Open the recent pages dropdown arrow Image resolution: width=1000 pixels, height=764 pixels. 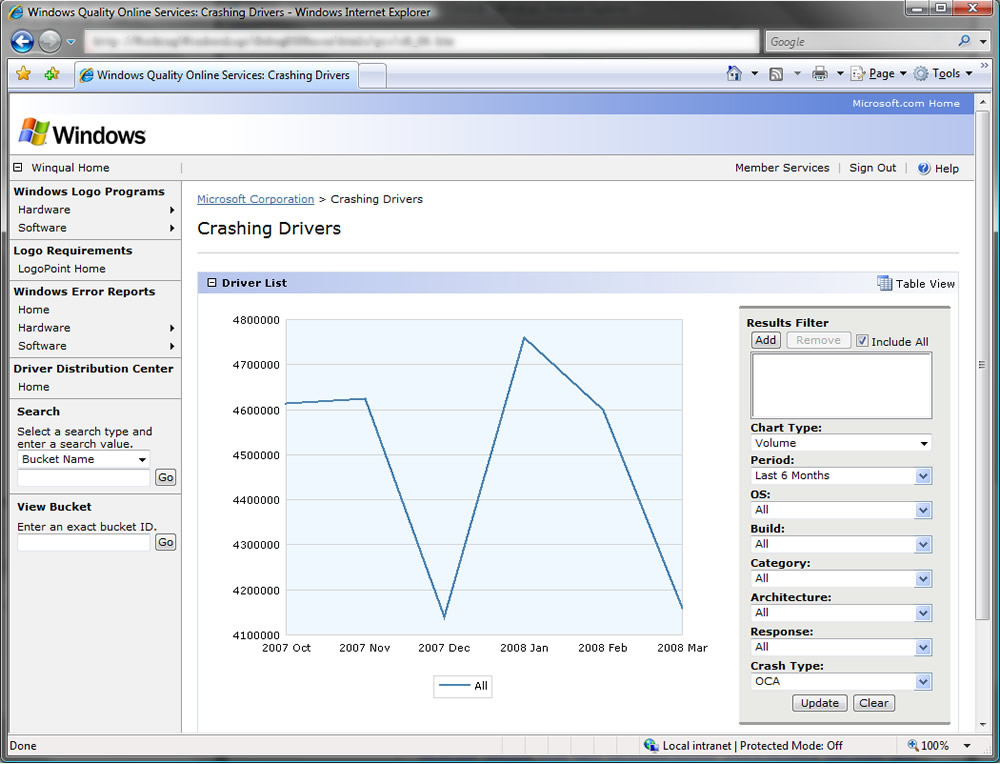coord(71,42)
